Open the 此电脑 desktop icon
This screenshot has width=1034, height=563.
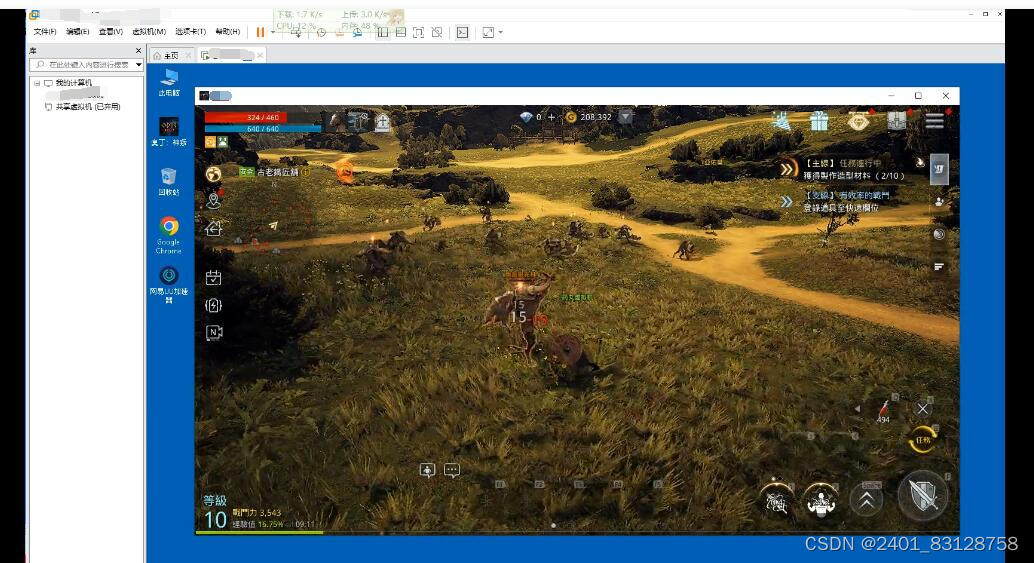[x=169, y=82]
